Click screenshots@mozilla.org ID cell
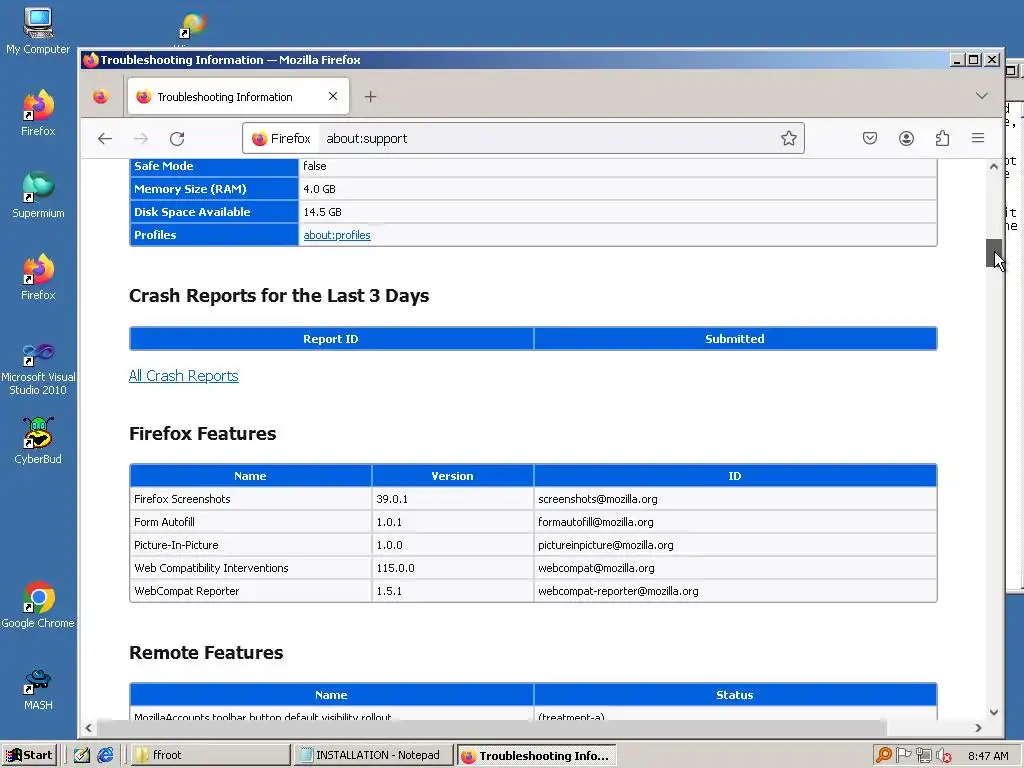1024x768 pixels. (x=735, y=499)
